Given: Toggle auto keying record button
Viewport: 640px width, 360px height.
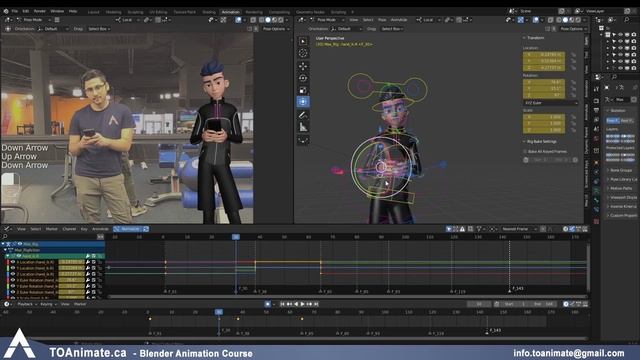Looking at the screenshot, I should pyautogui.click(x=268, y=304).
